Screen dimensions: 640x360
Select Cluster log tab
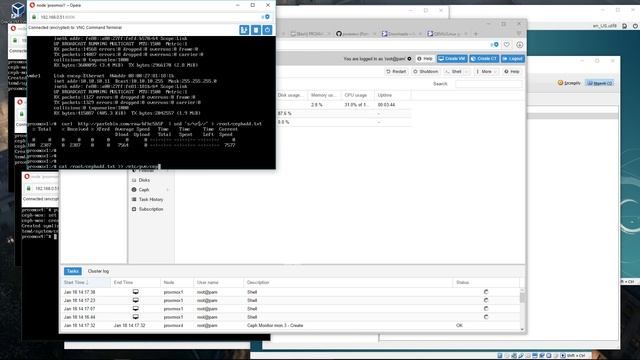[x=98, y=271]
